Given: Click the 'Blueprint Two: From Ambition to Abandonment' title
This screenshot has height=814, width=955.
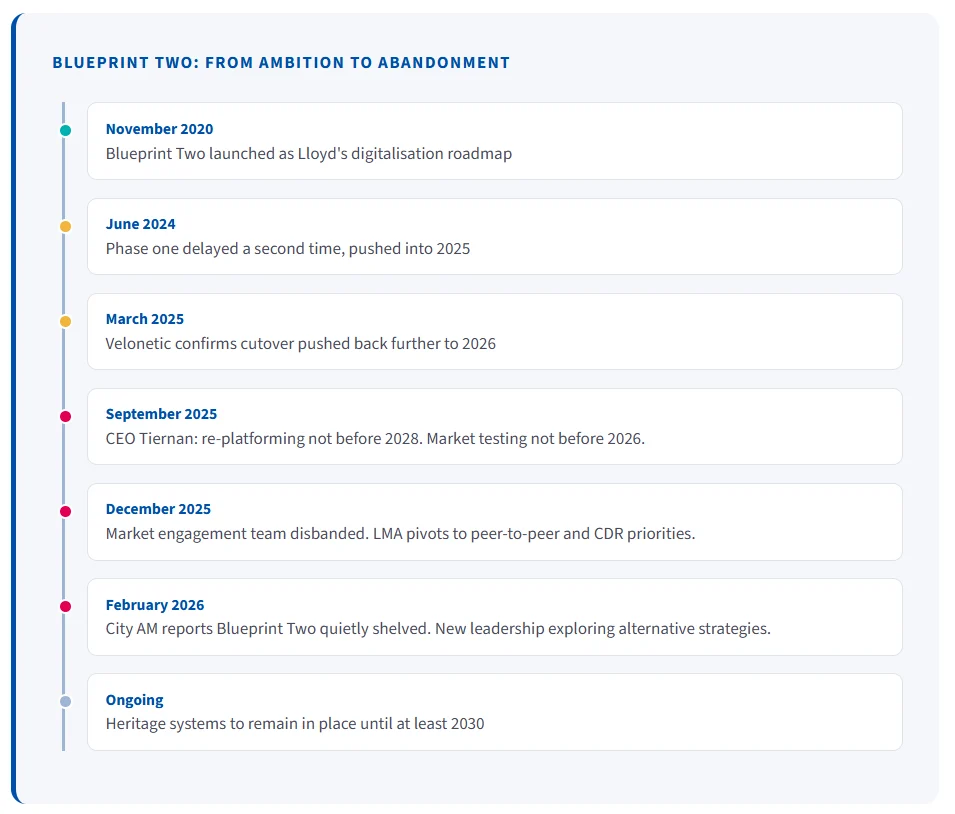Looking at the screenshot, I should (x=281, y=63).
